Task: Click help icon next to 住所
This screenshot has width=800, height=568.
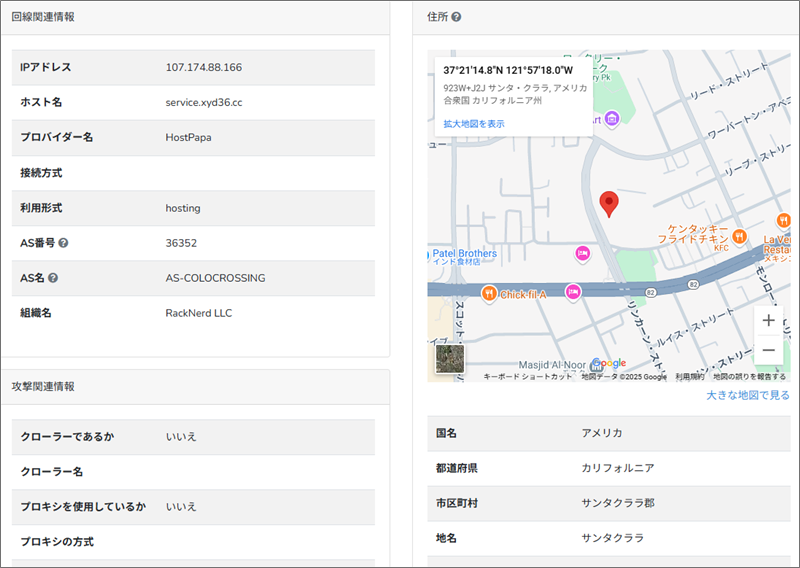Action: click(x=457, y=17)
